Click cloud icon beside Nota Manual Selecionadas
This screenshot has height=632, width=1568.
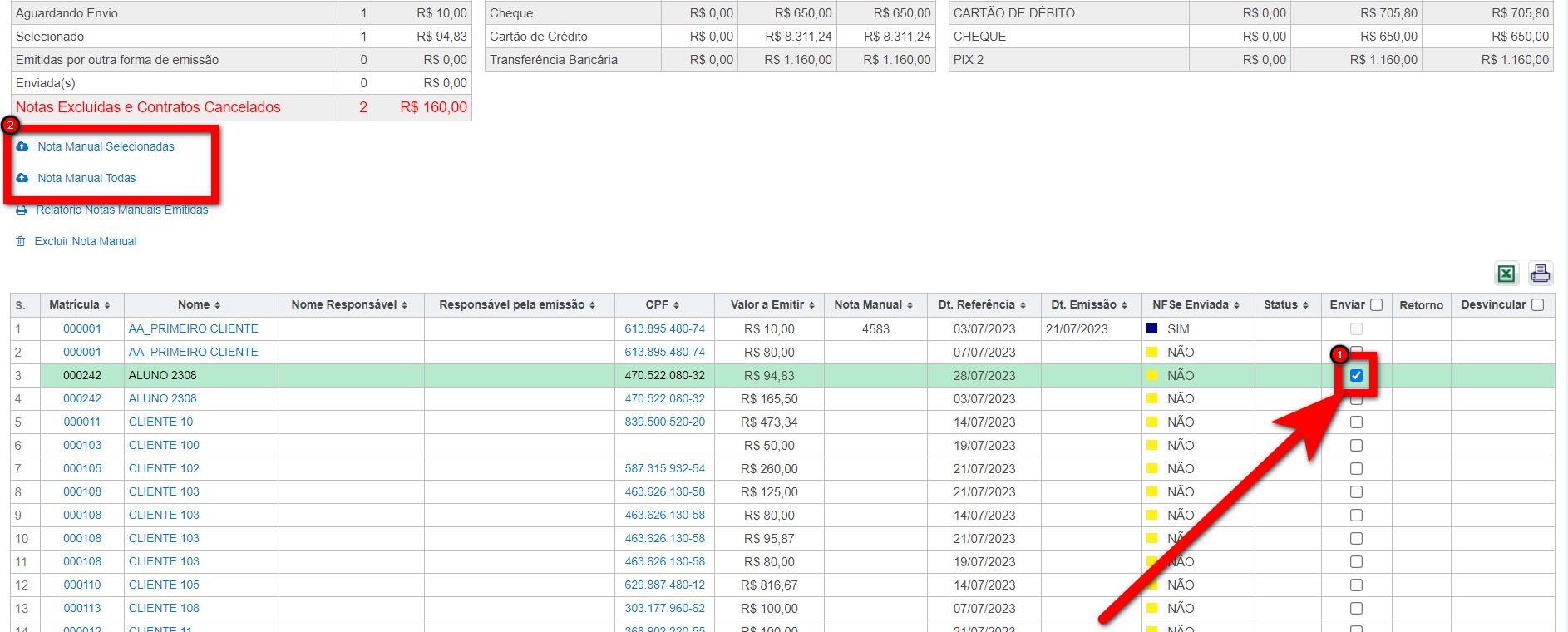click(x=22, y=146)
